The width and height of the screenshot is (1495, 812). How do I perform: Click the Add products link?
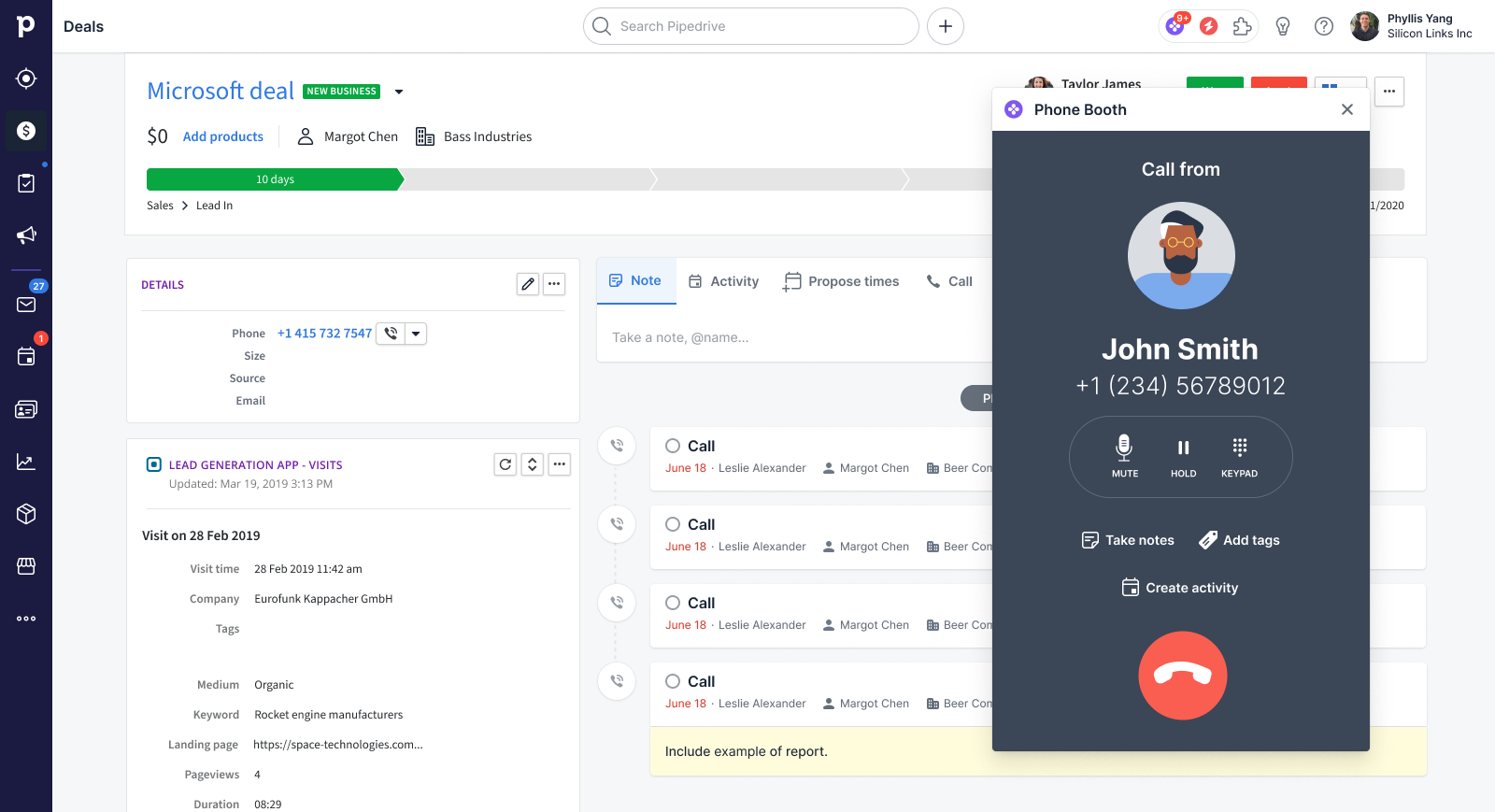pyautogui.click(x=223, y=136)
